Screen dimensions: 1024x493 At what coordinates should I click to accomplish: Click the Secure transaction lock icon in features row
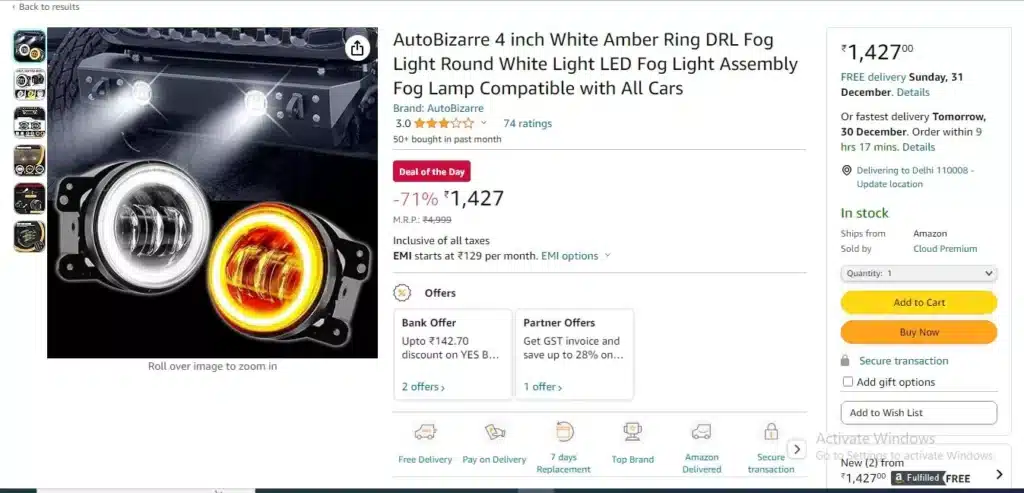(x=771, y=432)
